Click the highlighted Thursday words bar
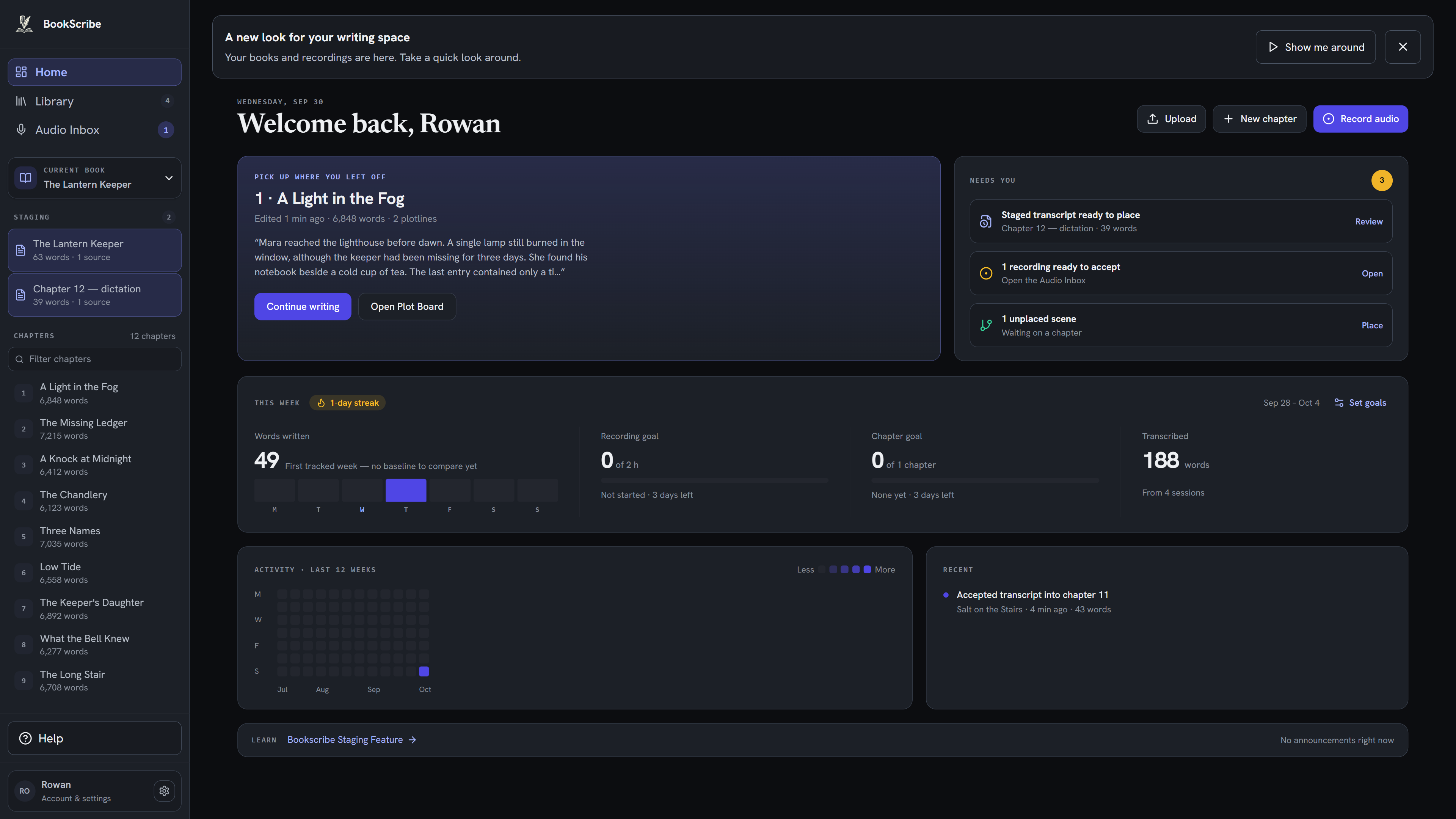Viewport: 1456px width, 819px height. point(406,490)
